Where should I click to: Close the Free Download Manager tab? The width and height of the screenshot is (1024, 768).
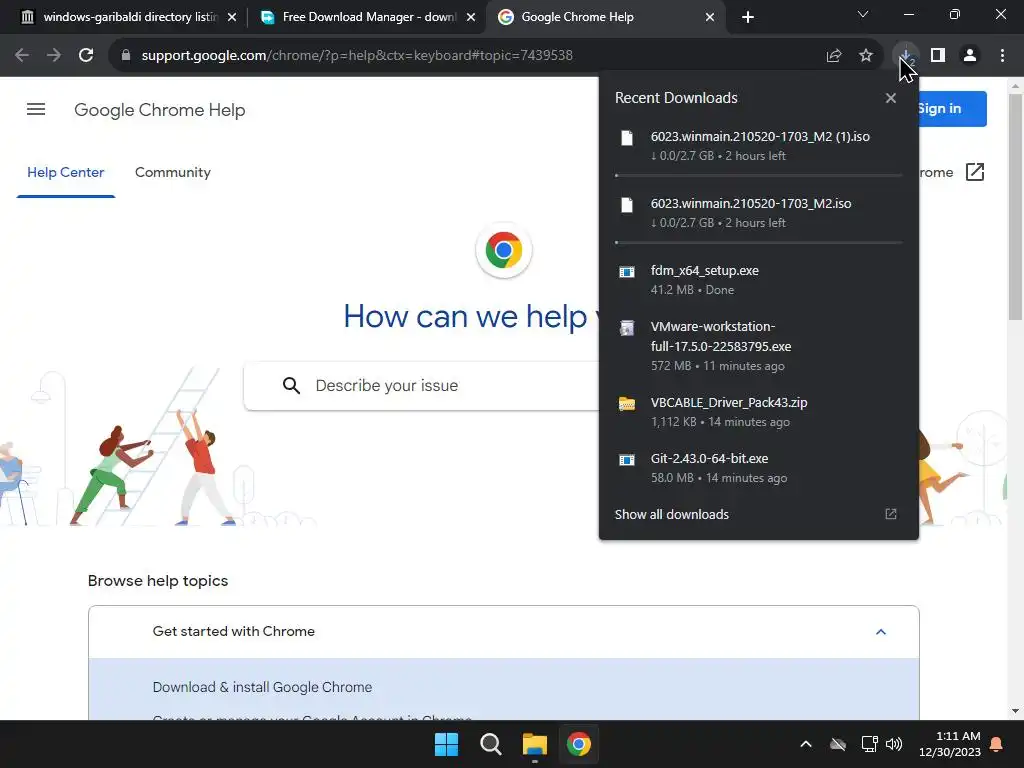point(471,17)
